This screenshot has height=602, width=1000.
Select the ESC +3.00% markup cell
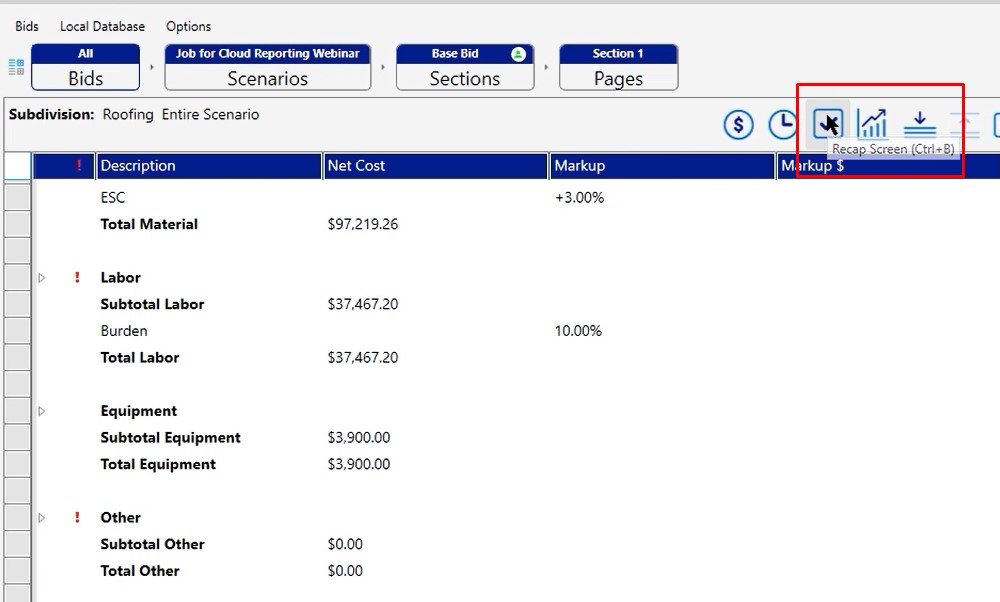pos(580,198)
